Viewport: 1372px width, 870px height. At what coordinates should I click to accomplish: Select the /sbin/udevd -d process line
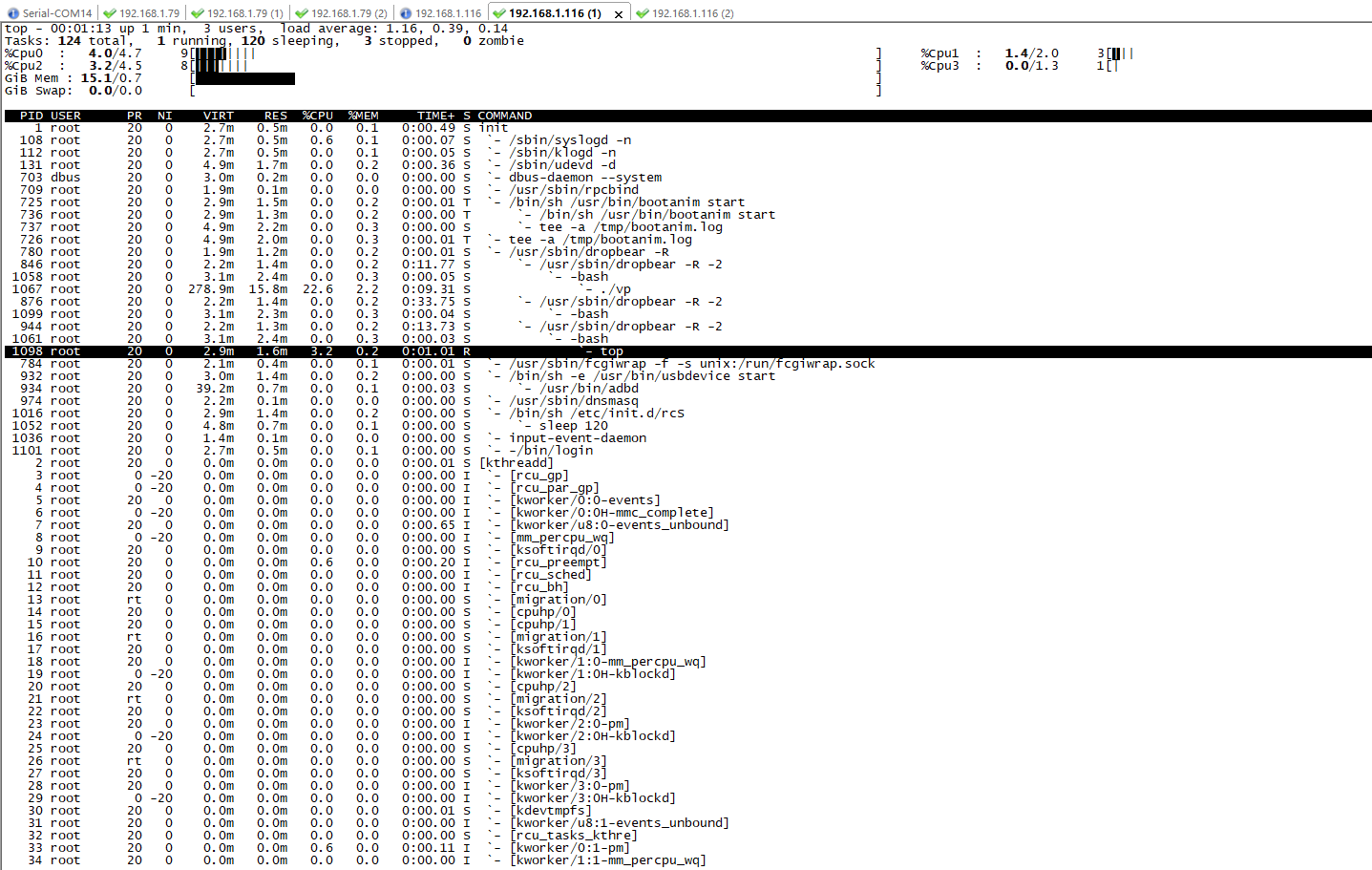(687, 165)
